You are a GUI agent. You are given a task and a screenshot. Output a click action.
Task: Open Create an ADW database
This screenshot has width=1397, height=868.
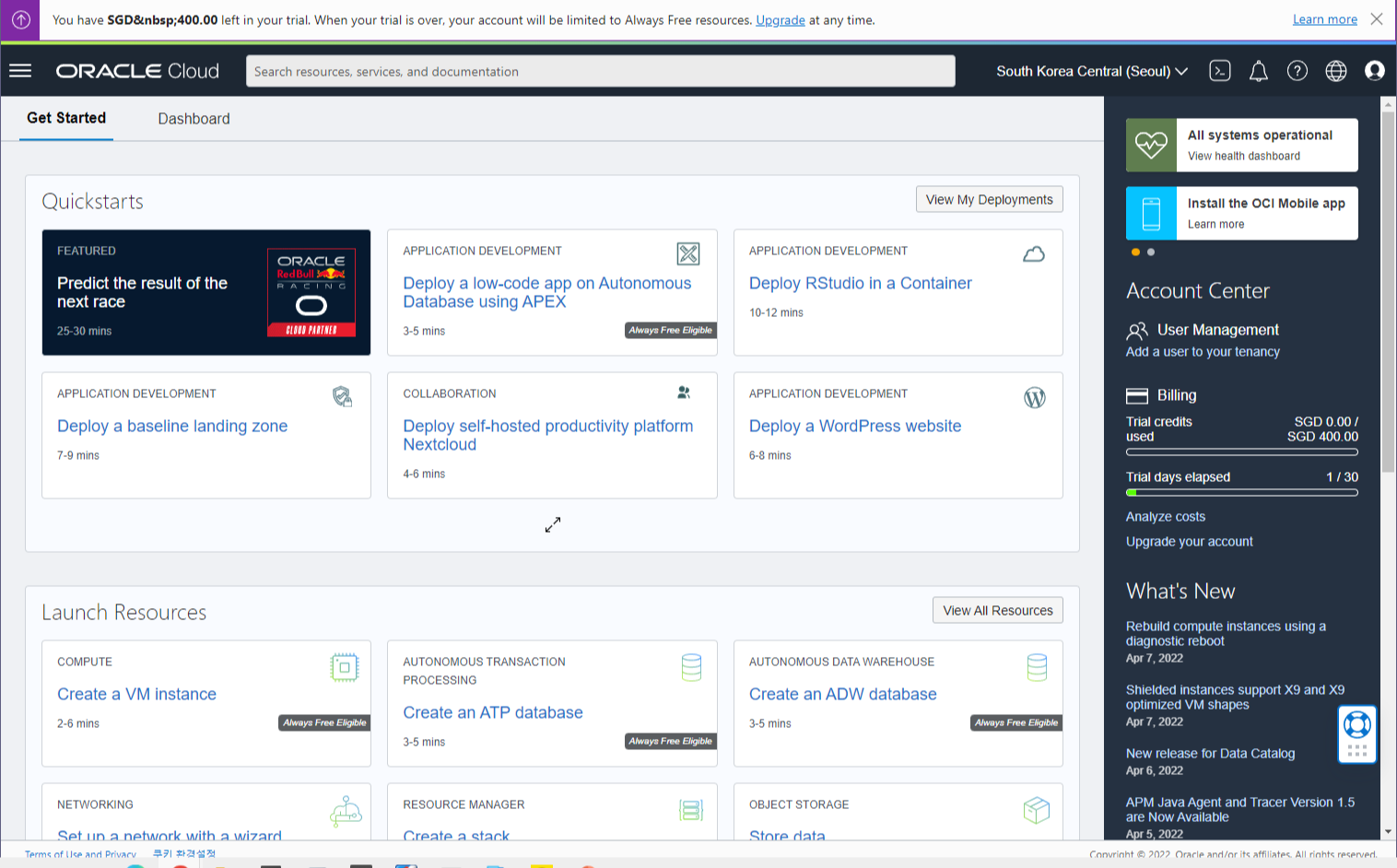pyautogui.click(x=843, y=694)
